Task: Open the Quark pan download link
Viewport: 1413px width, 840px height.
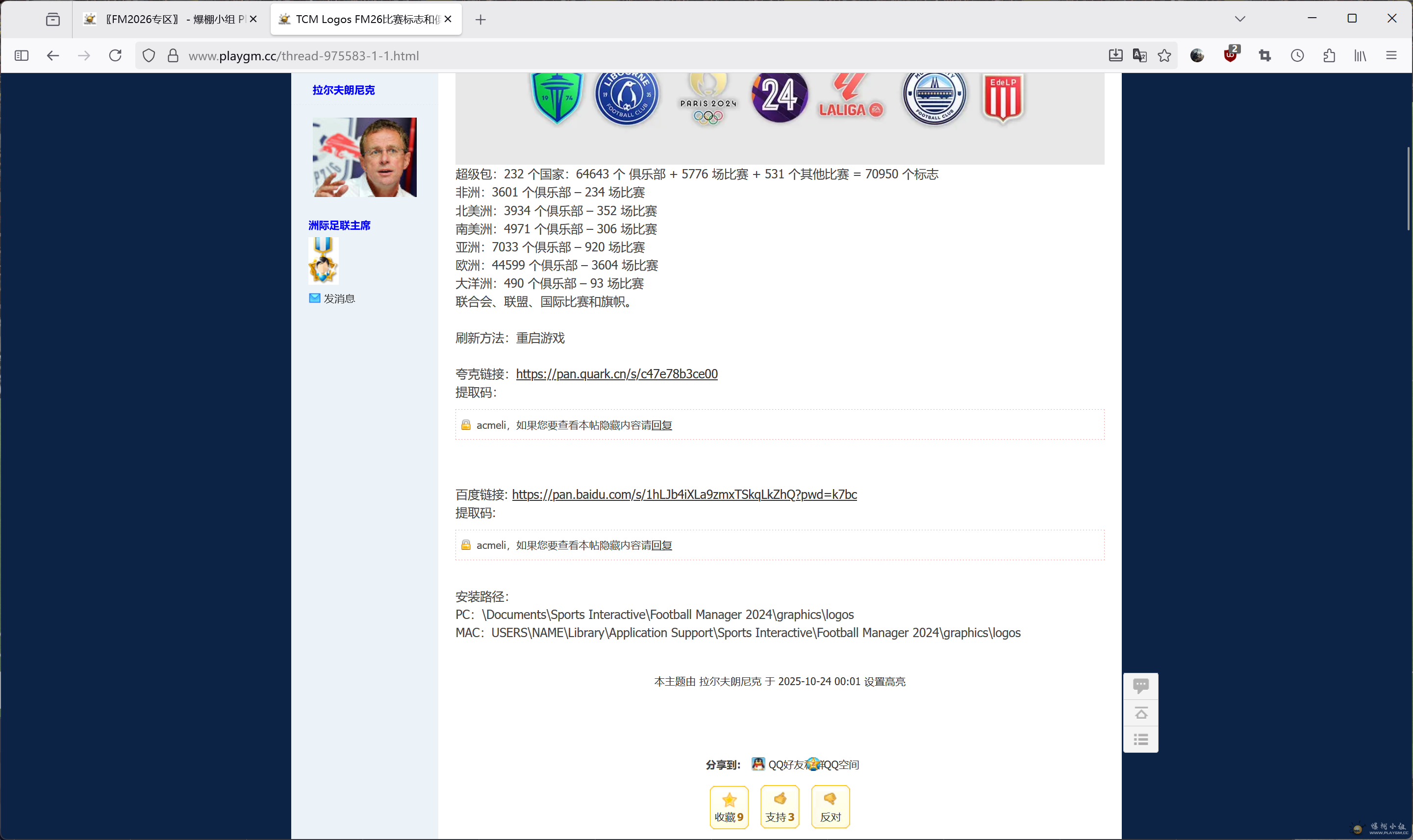Action: (616, 374)
